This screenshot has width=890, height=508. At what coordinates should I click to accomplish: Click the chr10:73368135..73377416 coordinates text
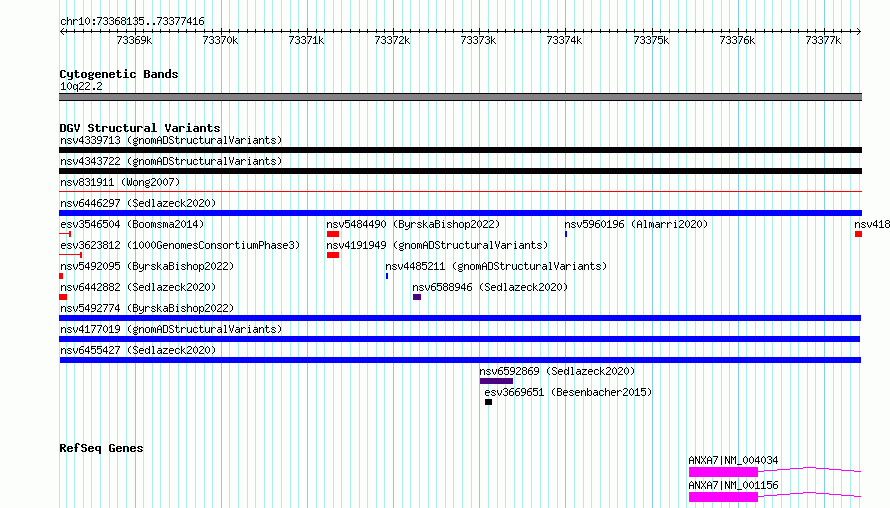coord(132,21)
